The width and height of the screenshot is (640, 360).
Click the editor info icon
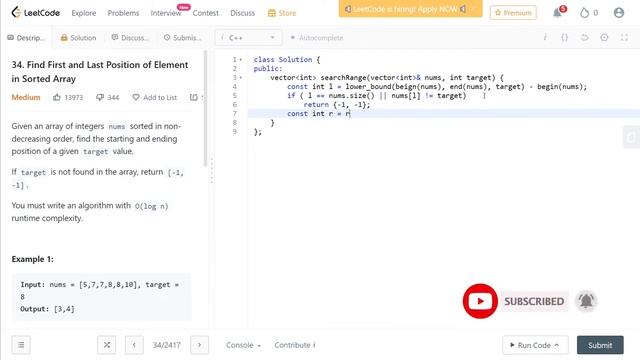pyautogui.click(x=545, y=38)
